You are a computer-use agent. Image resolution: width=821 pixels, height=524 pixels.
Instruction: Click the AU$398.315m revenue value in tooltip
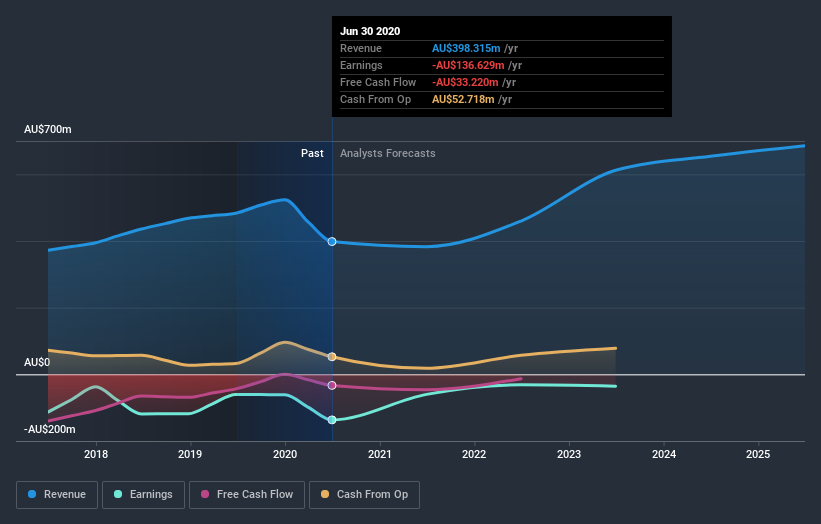click(x=466, y=48)
